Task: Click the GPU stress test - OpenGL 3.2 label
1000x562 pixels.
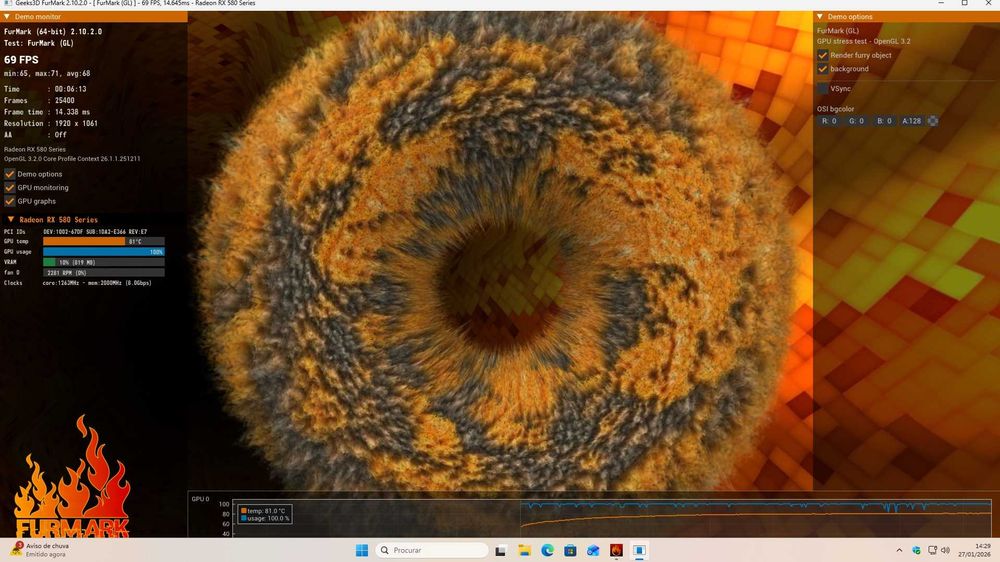Action: point(864,41)
